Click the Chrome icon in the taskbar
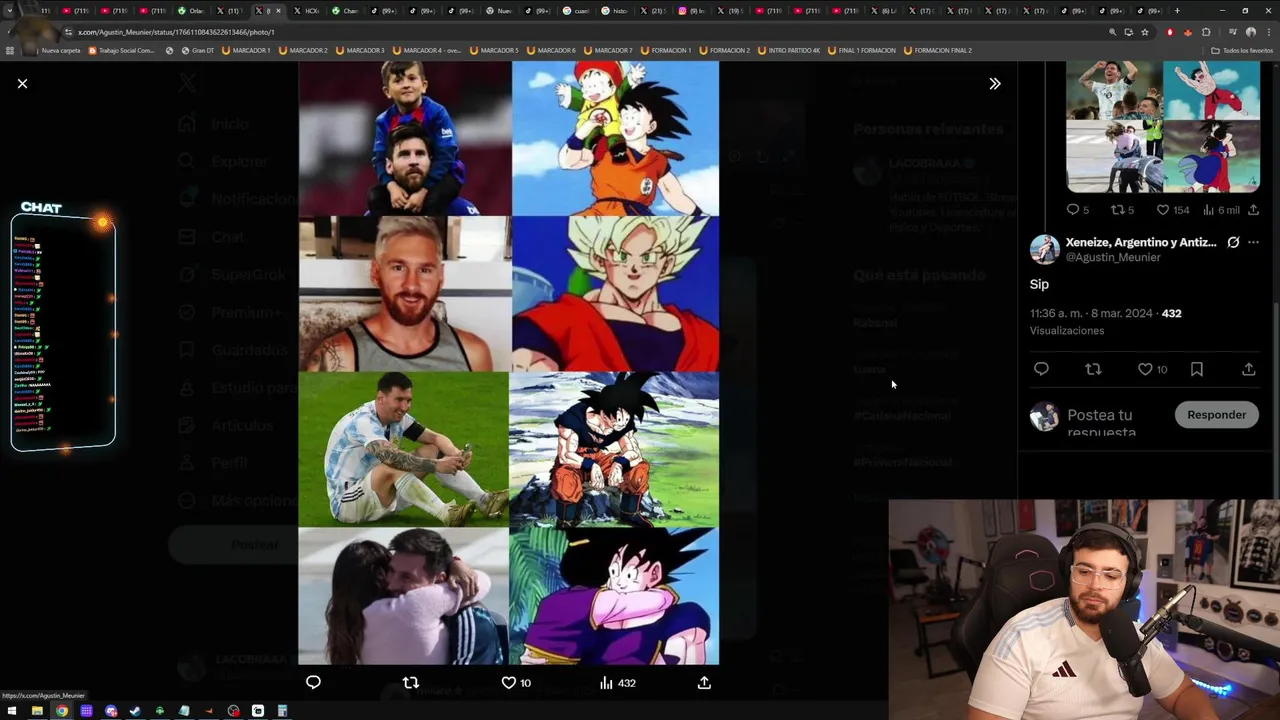1280x720 pixels. (61, 711)
